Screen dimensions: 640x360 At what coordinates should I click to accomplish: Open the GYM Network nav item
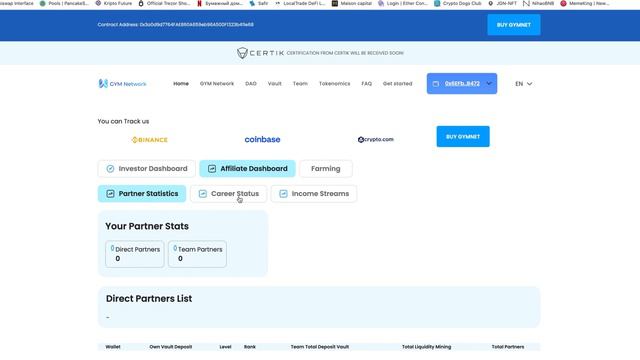pyautogui.click(x=217, y=84)
